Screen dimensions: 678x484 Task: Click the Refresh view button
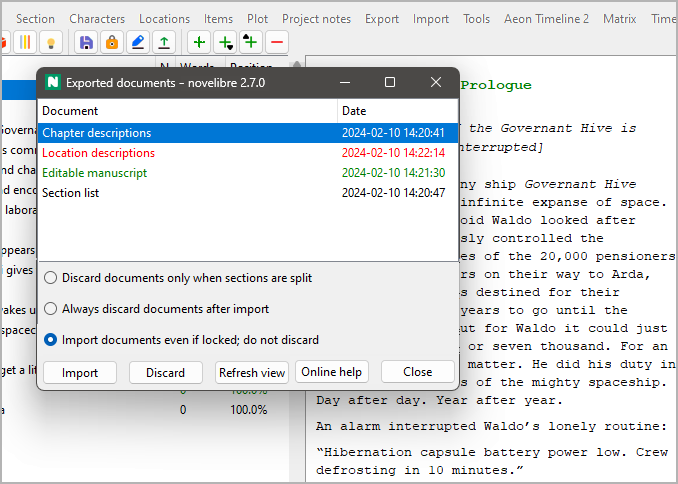pos(252,372)
